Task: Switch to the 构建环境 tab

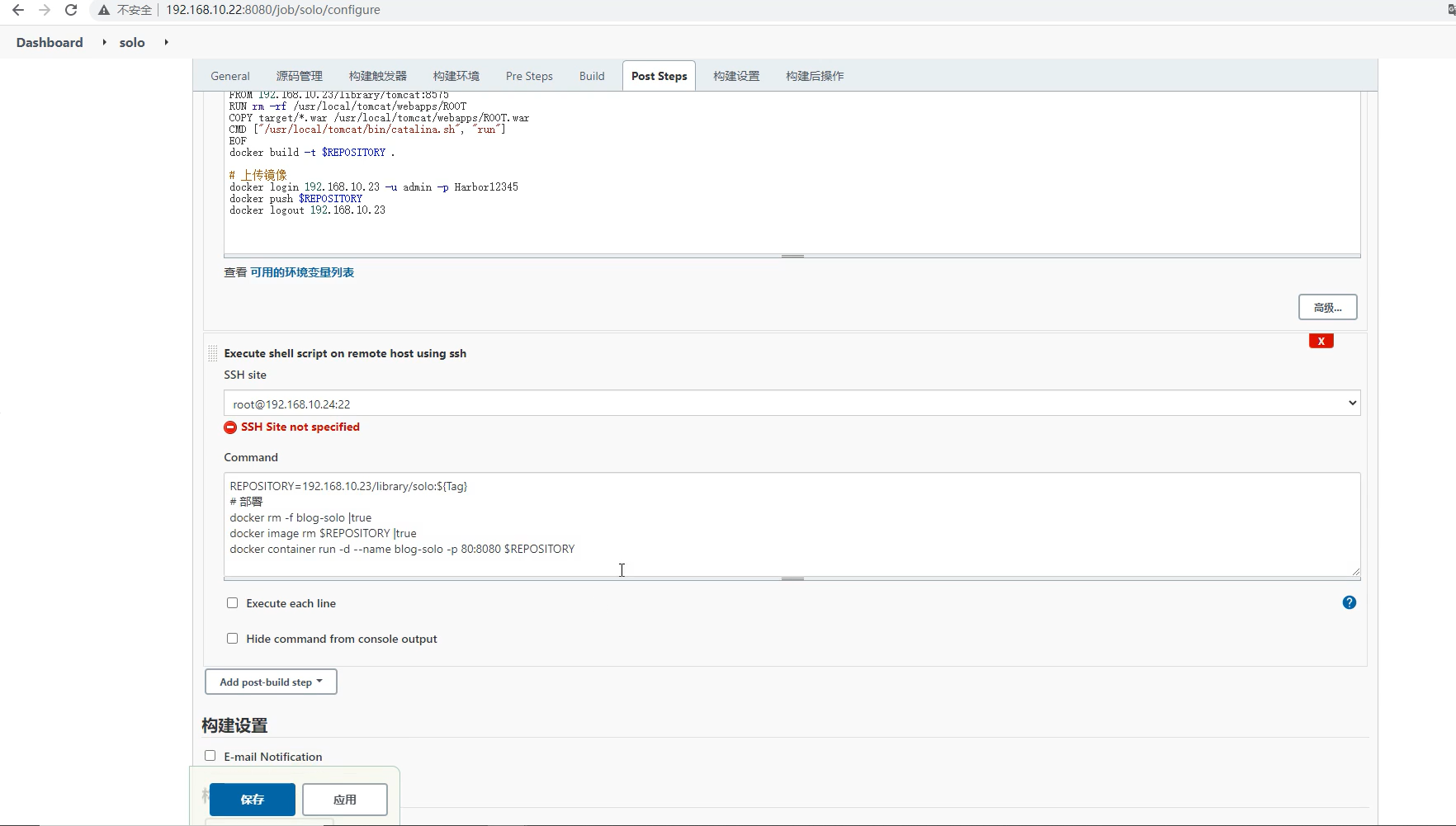Action: tap(456, 76)
